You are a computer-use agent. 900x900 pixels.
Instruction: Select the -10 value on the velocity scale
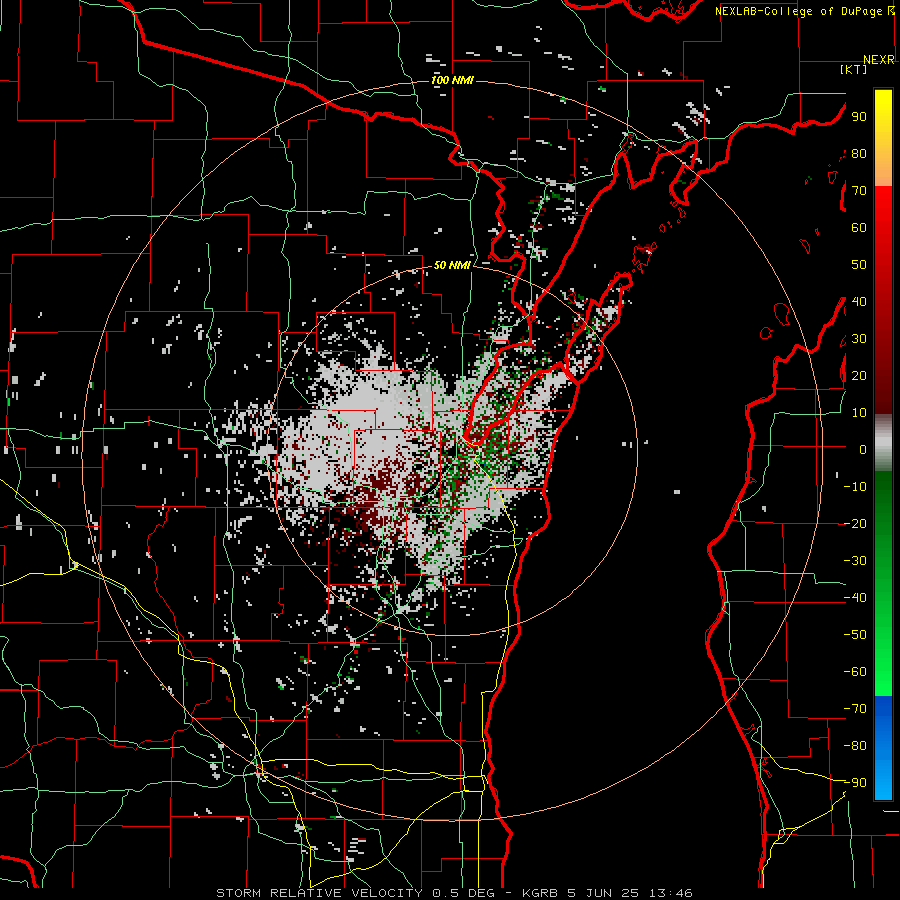pos(855,487)
